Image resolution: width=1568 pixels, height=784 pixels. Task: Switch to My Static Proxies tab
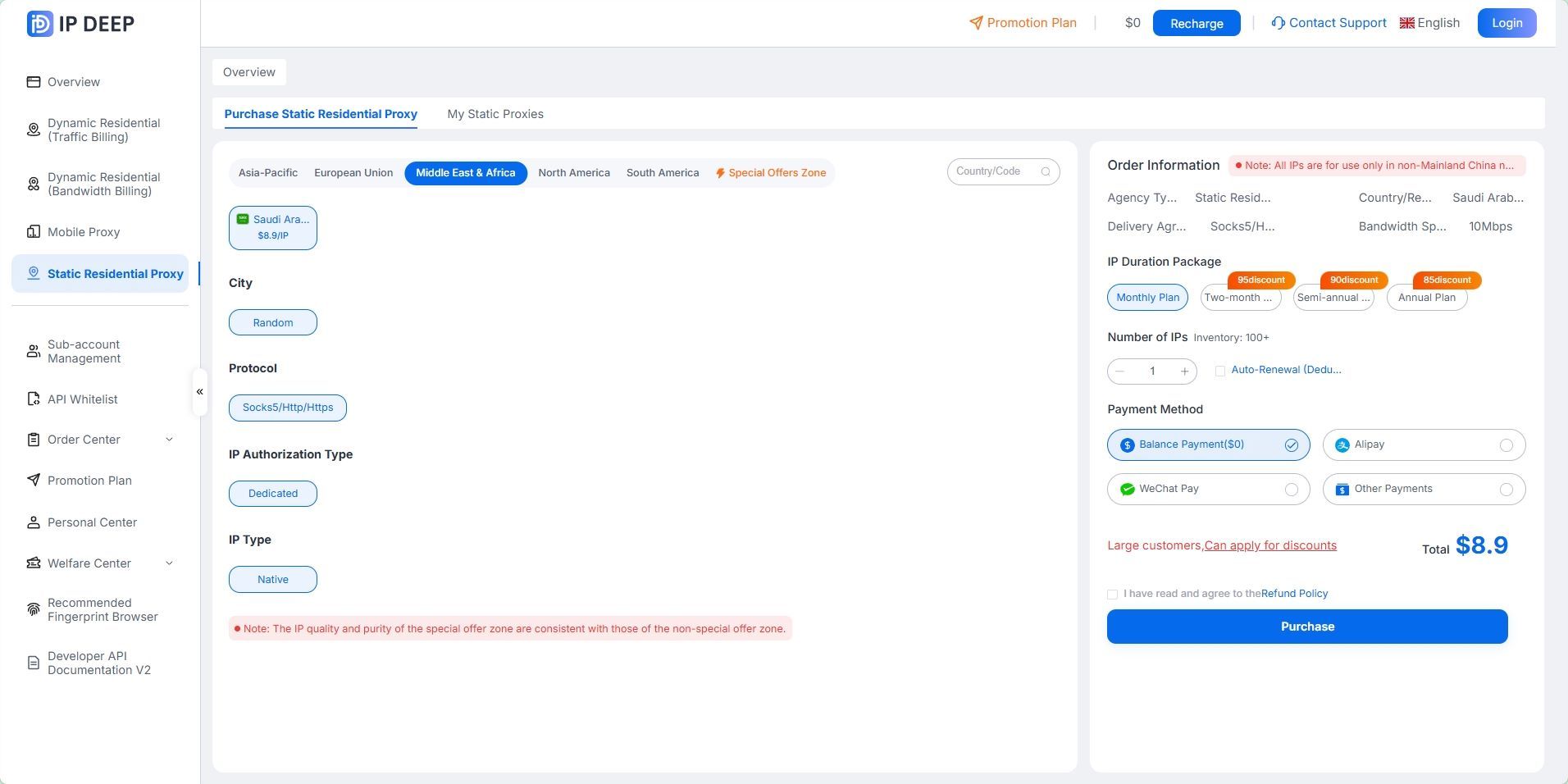(x=495, y=114)
